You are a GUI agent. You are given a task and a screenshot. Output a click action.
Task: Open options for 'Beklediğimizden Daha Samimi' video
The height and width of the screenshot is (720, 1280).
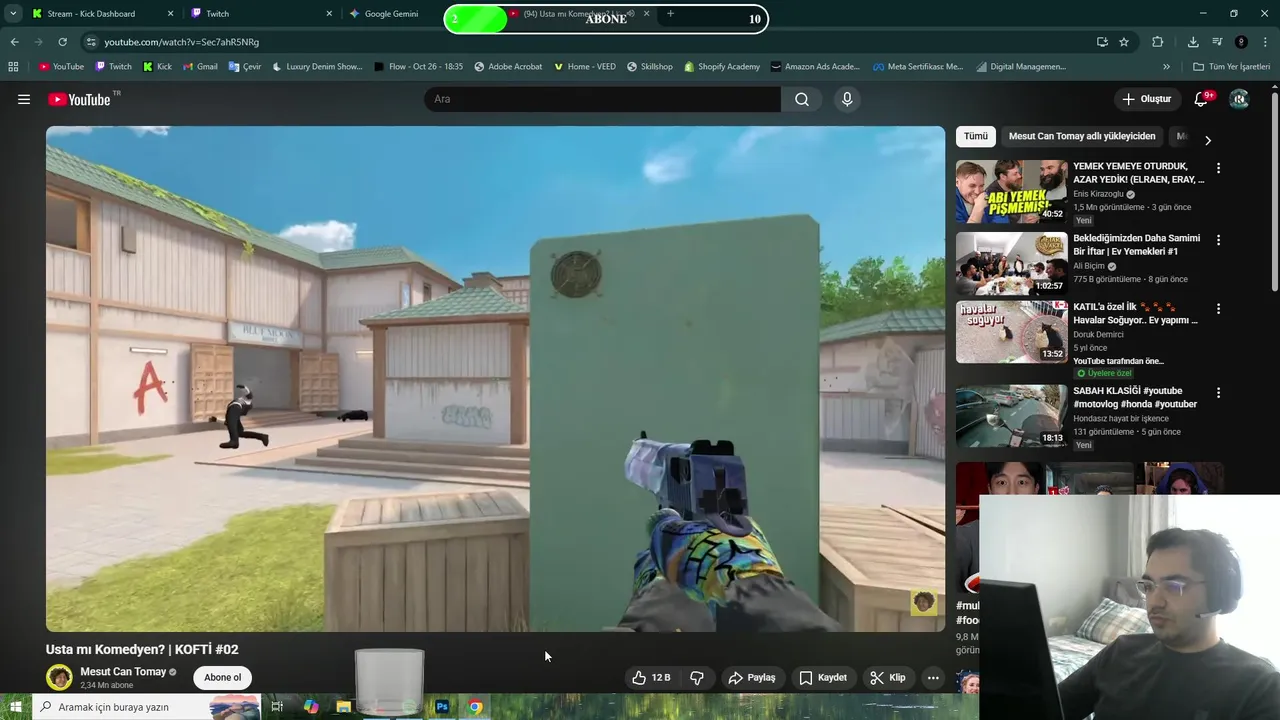1218,240
